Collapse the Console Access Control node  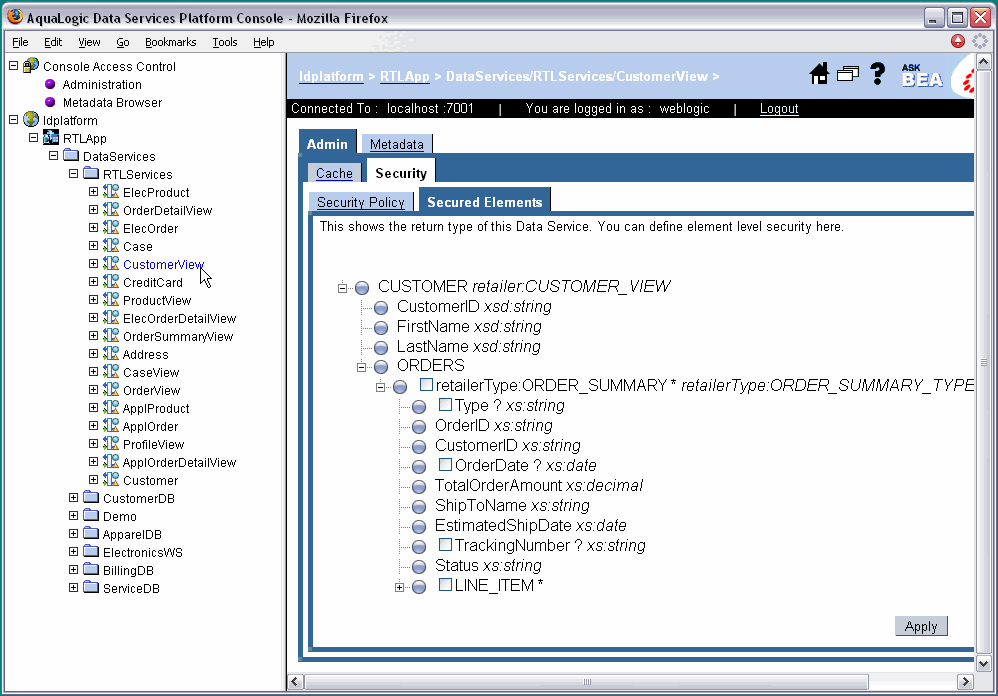13,66
